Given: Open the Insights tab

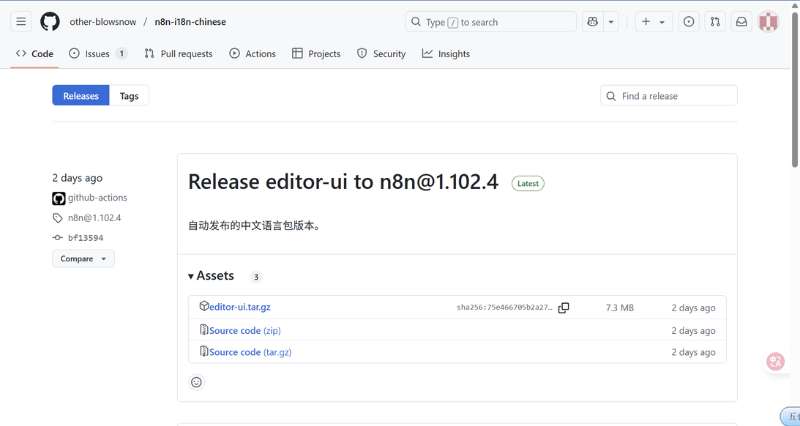Looking at the screenshot, I should pos(446,54).
